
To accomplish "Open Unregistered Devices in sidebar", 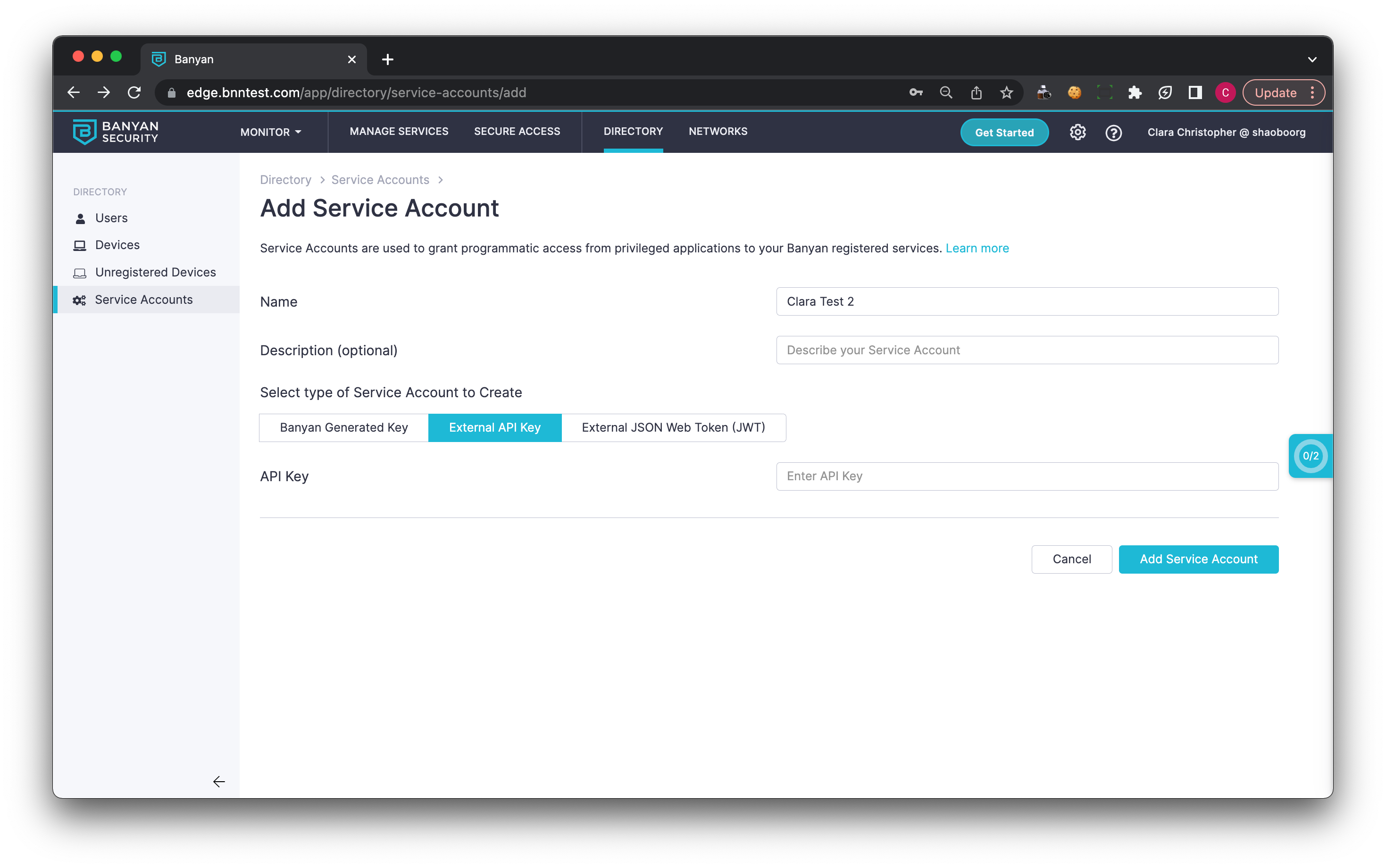I will click(155, 272).
